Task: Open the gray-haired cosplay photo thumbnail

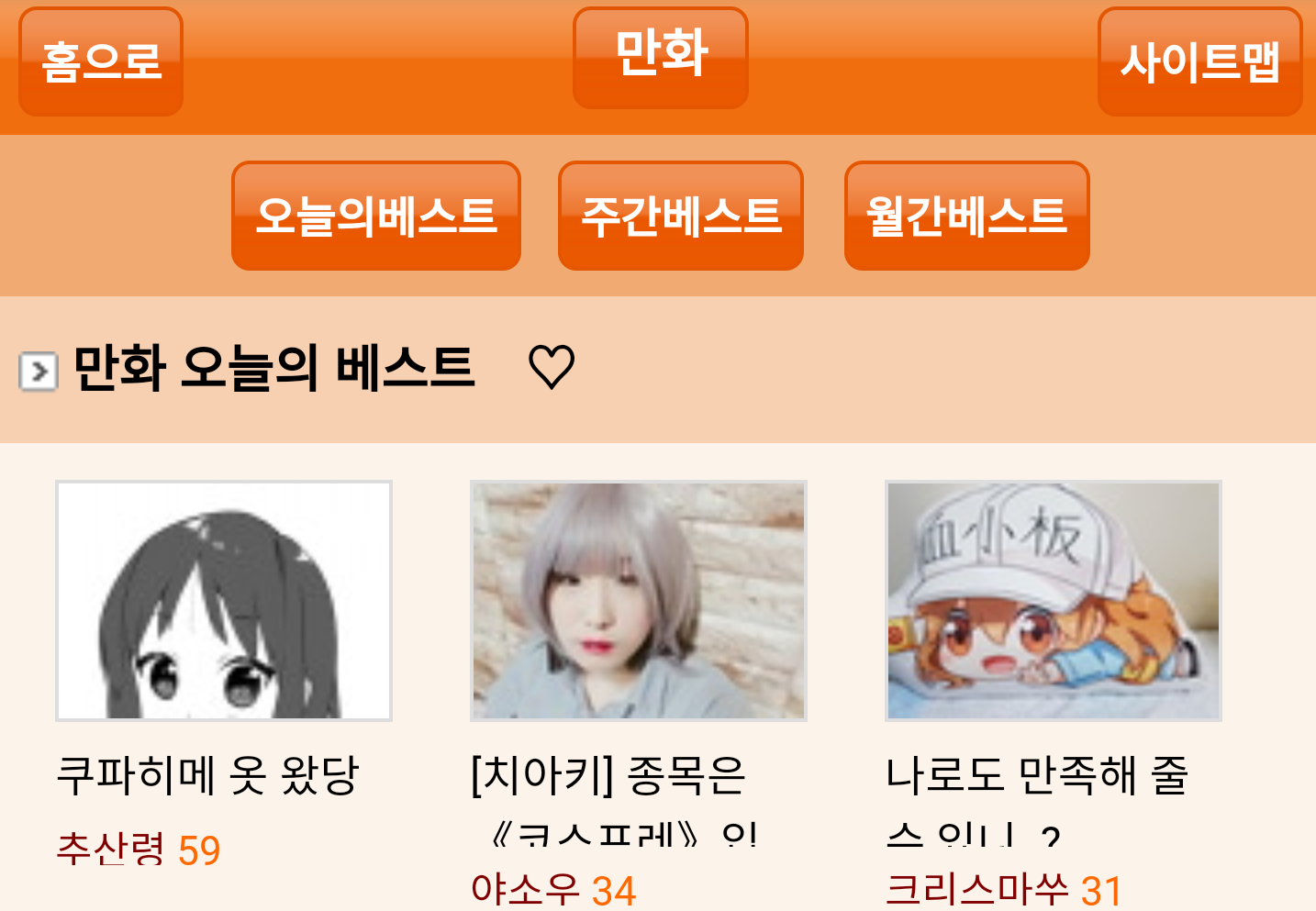Action: click(x=639, y=601)
